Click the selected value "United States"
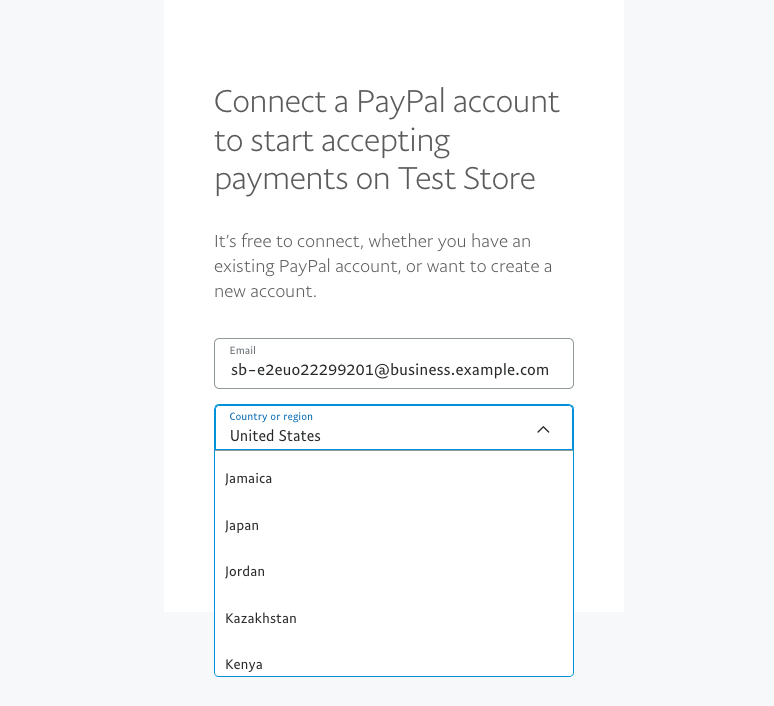This screenshot has height=706, width=774. pos(275,436)
